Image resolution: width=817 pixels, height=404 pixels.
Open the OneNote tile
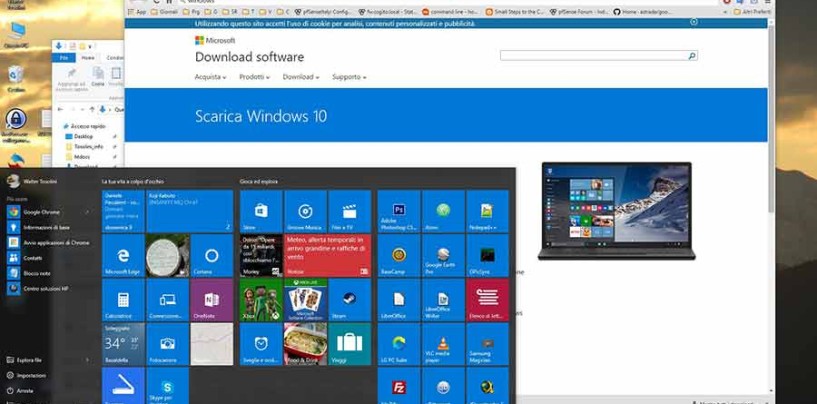point(212,300)
